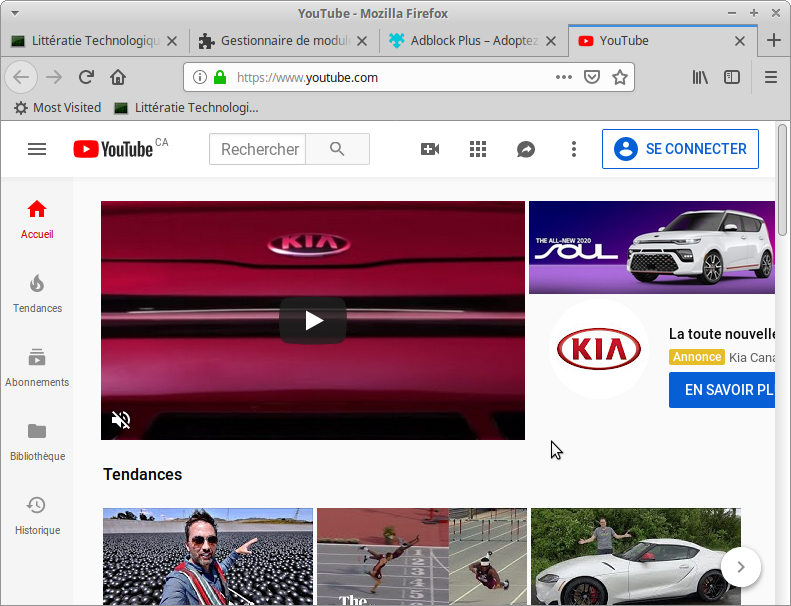The image size is (791, 606).
Task: Click the share arrow messages icon
Action: point(526,149)
